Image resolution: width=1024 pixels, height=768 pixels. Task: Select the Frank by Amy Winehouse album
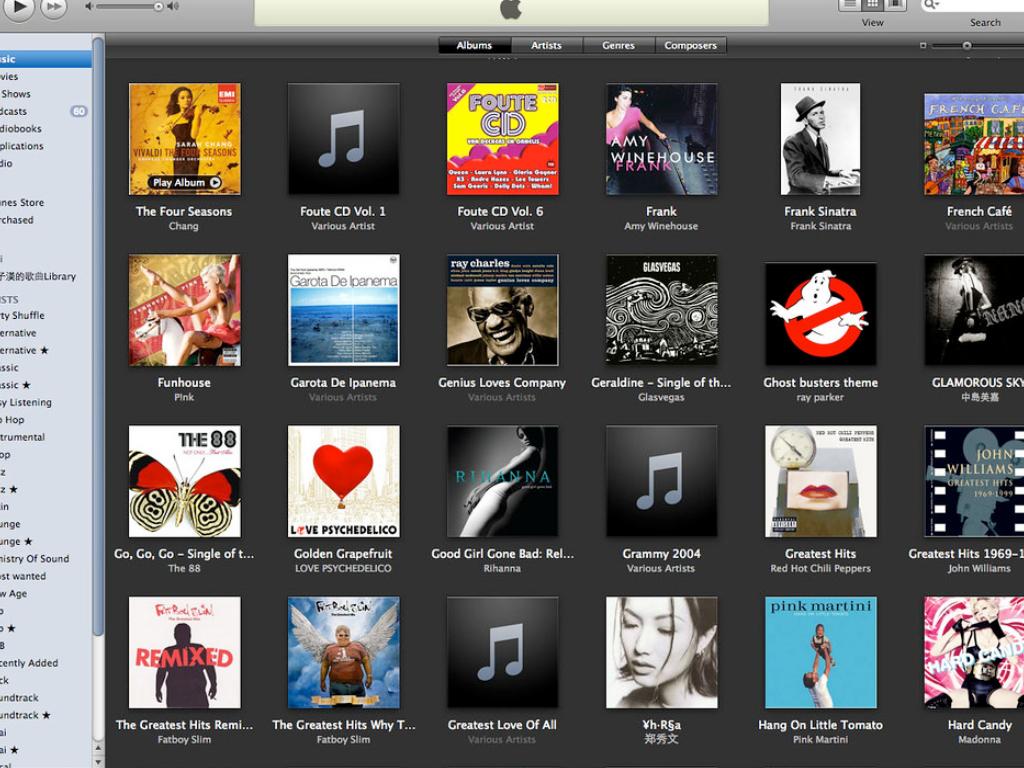(x=661, y=139)
